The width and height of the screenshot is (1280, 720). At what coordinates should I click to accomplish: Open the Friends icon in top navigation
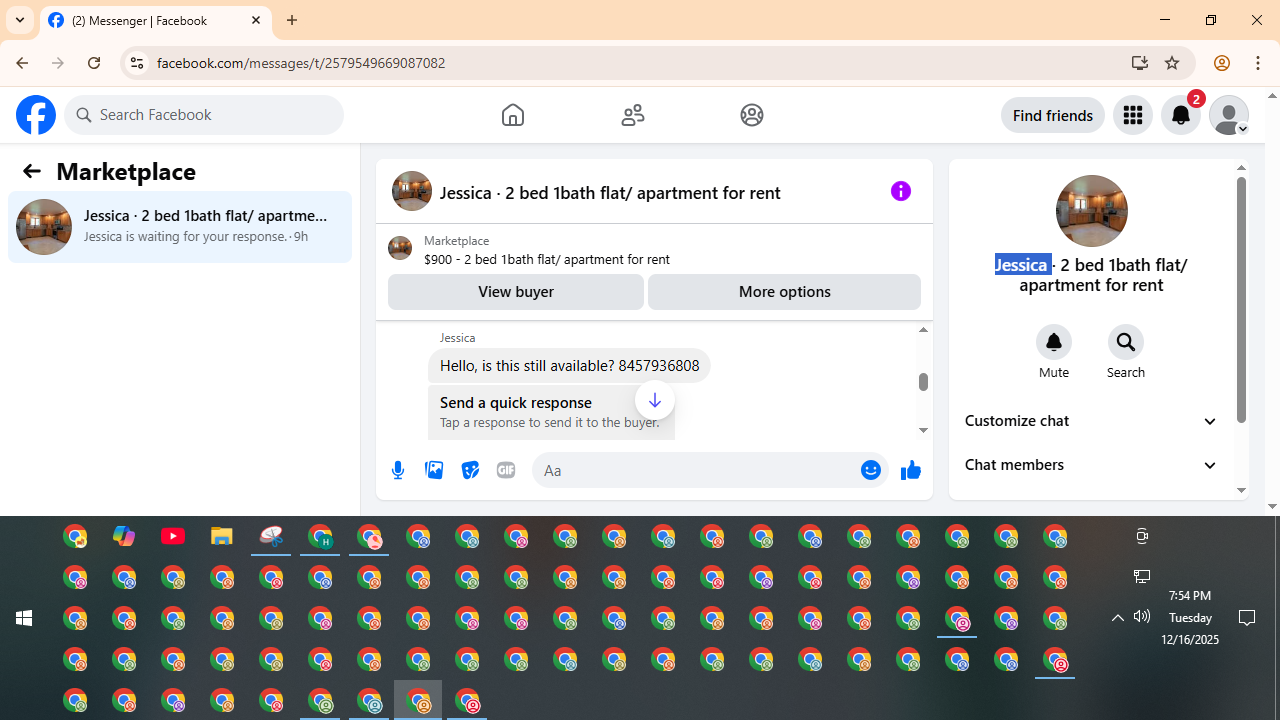633,115
